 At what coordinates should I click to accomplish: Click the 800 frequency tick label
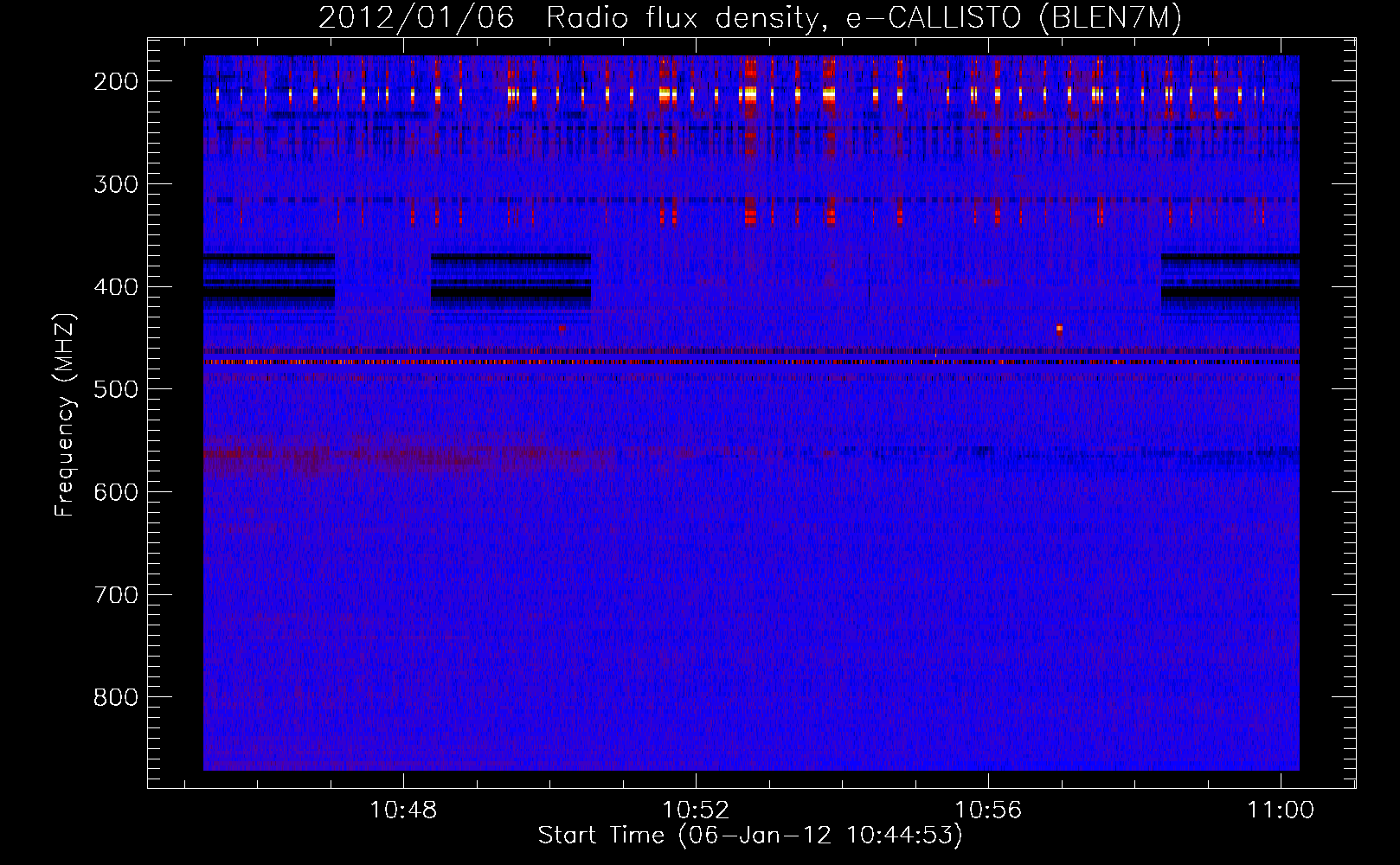pyautogui.click(x=116, y=697)
